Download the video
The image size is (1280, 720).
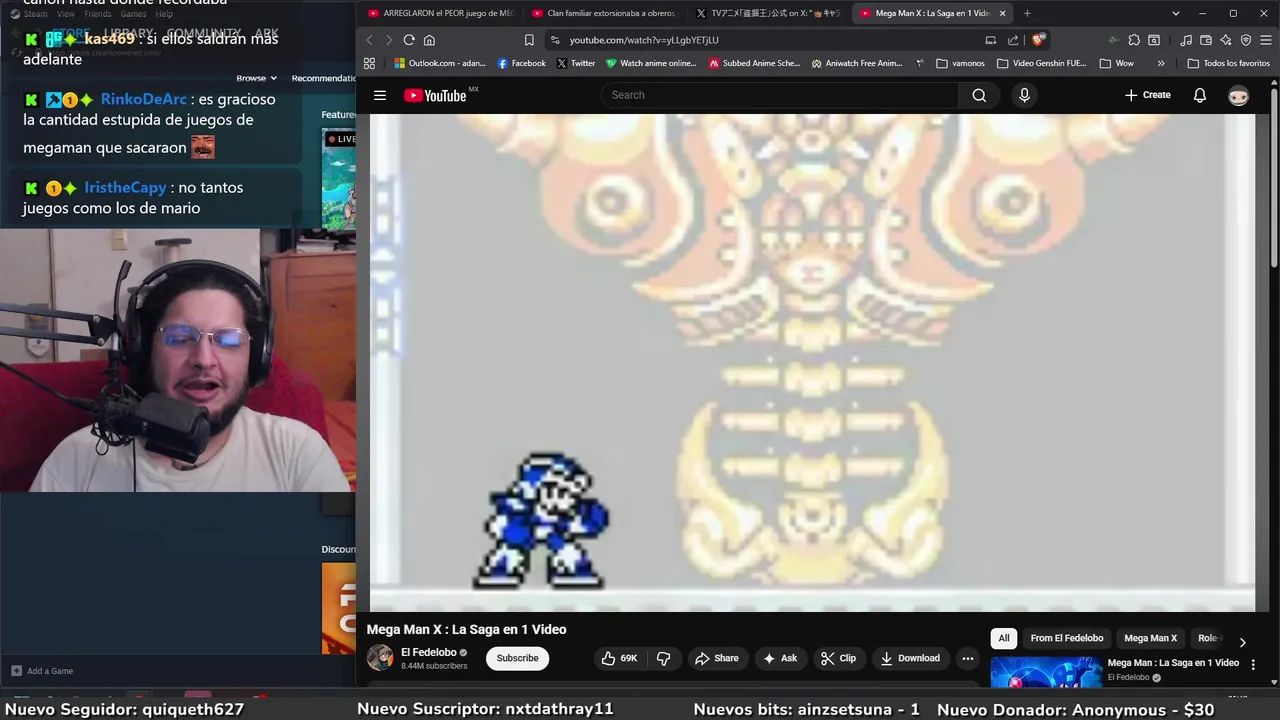[x=910, y=658]
